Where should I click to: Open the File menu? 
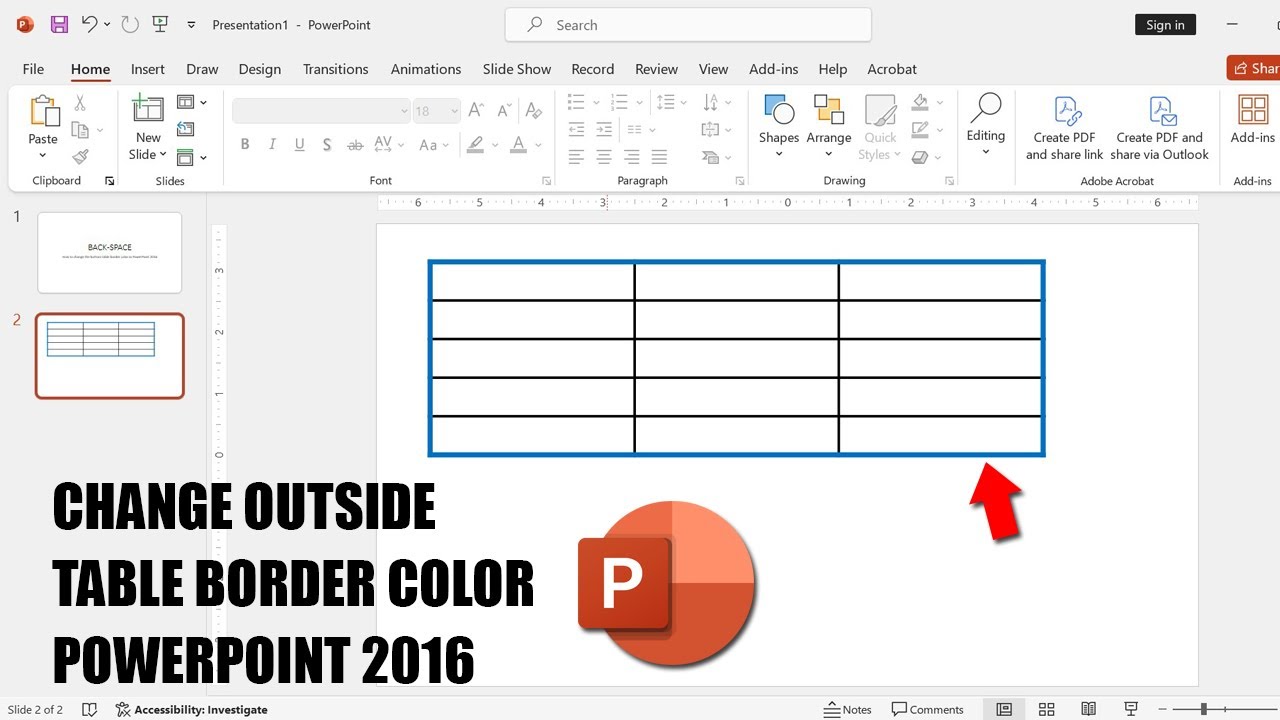click(x=33, y=69)
